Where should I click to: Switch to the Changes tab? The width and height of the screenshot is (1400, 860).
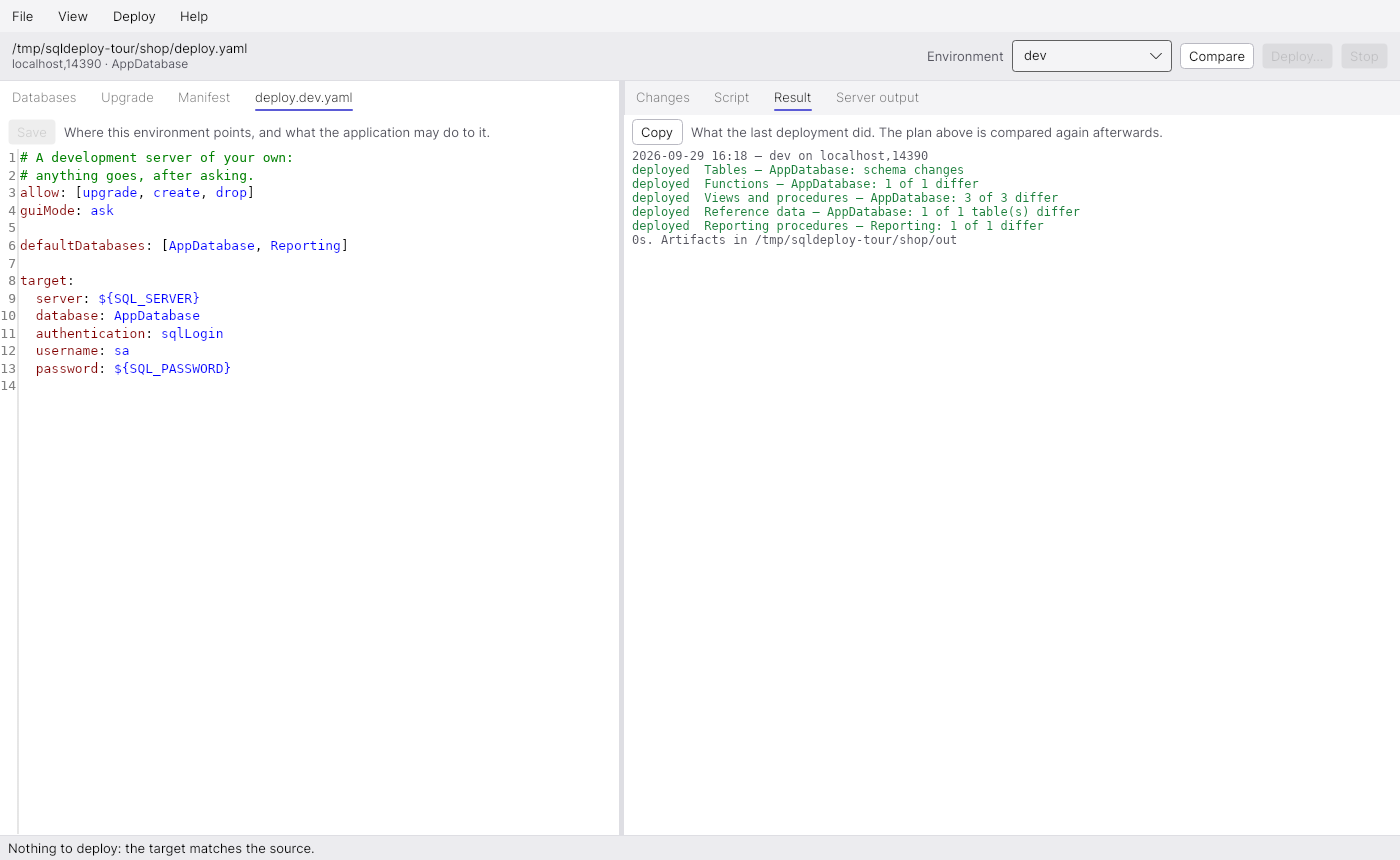[x=663, y=97]
